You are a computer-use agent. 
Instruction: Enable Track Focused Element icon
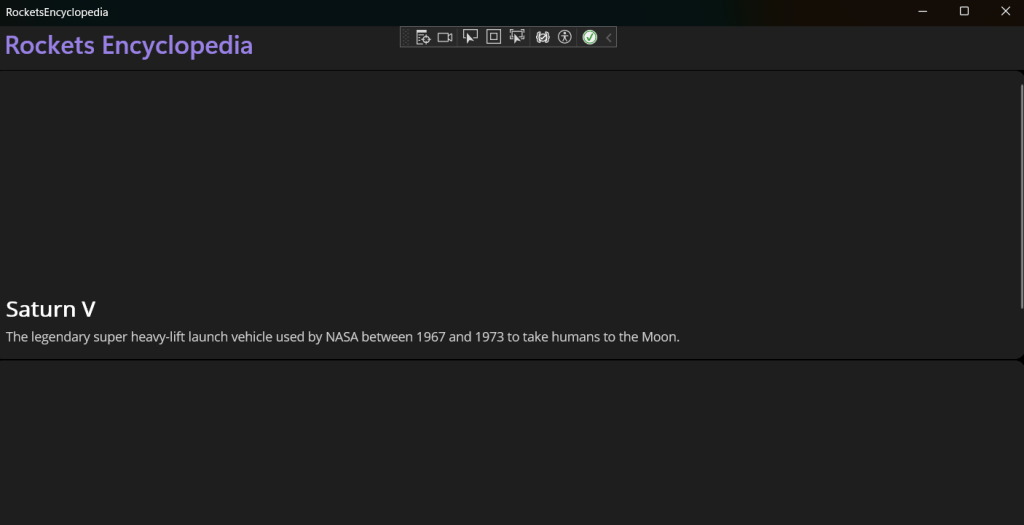pos(517,37)
